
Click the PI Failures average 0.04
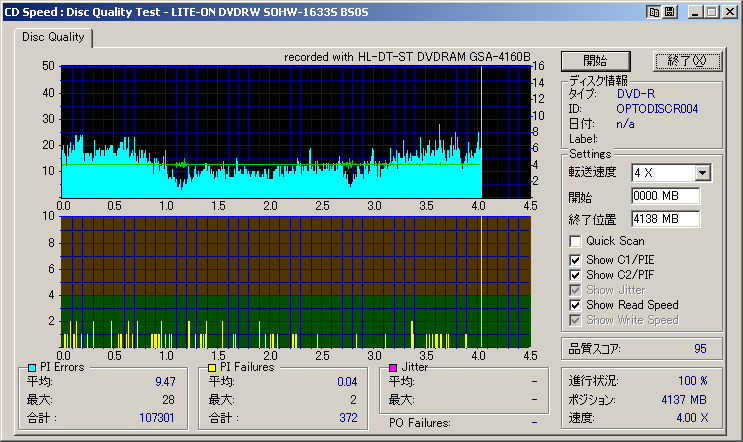click(347, 382)
